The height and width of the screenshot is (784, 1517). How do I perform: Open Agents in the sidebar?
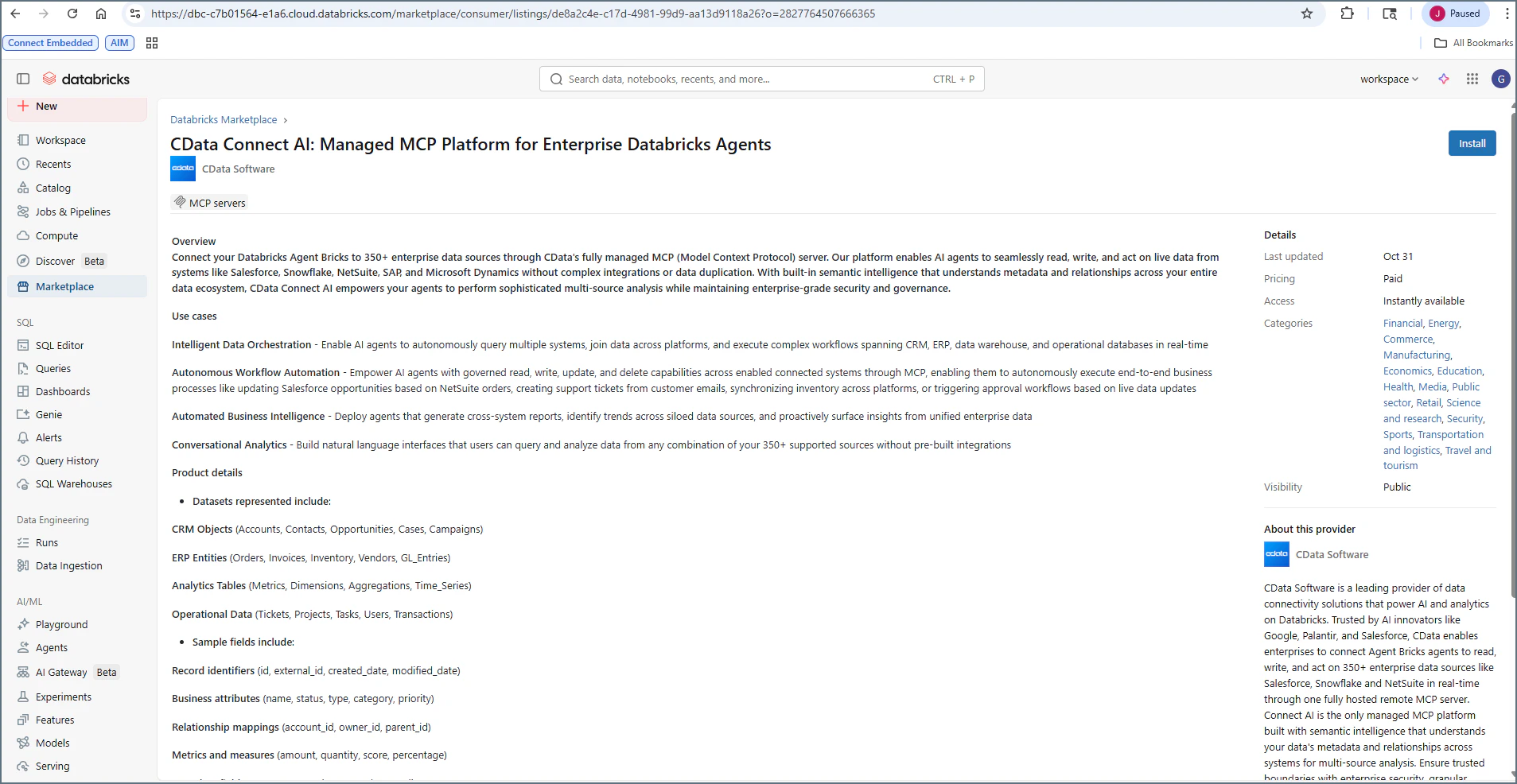tap(77, 647)
